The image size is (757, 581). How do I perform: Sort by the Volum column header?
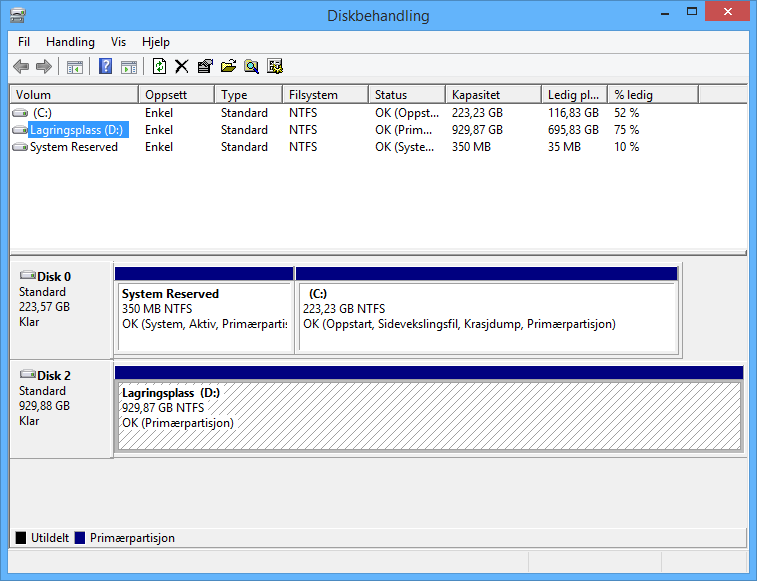coord(74,95)
